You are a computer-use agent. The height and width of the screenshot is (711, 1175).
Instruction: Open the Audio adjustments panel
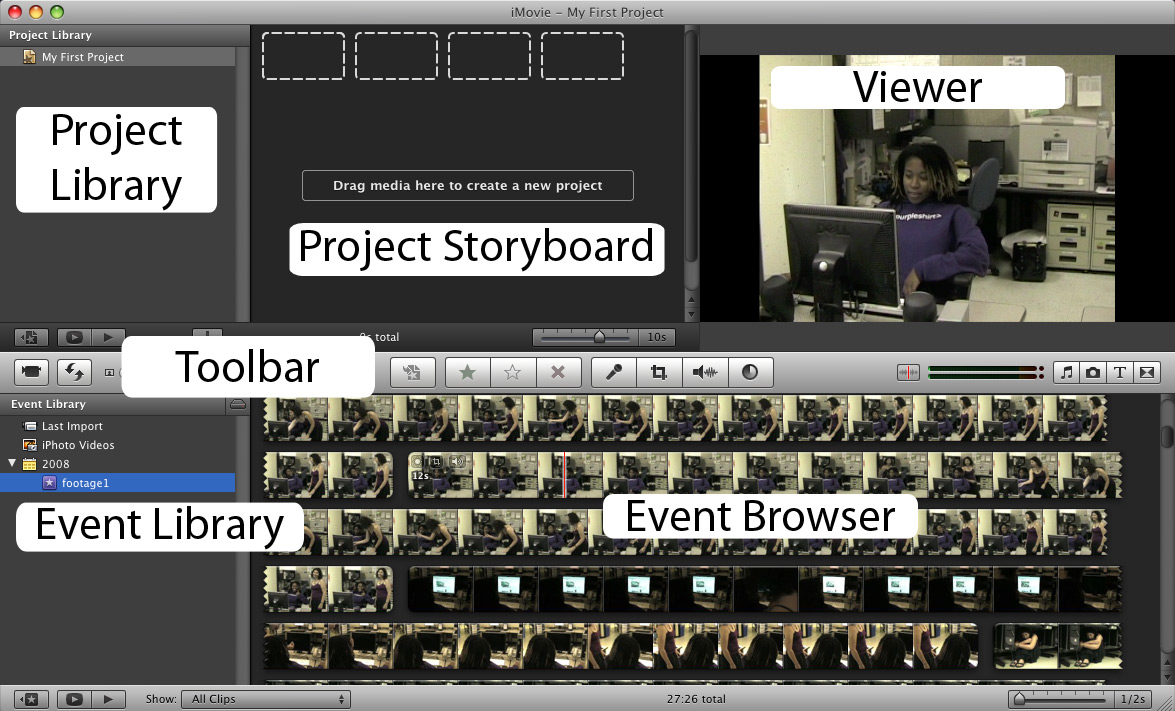tap(705, 372)
